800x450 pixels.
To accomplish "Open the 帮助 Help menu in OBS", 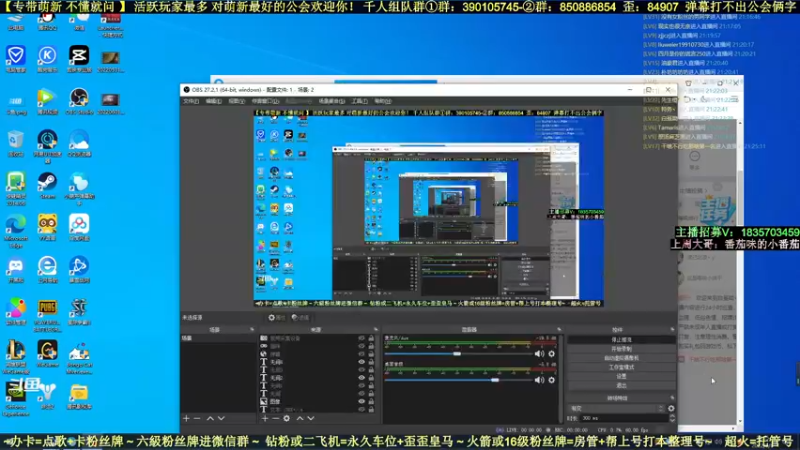I will (x=383, y=102).
